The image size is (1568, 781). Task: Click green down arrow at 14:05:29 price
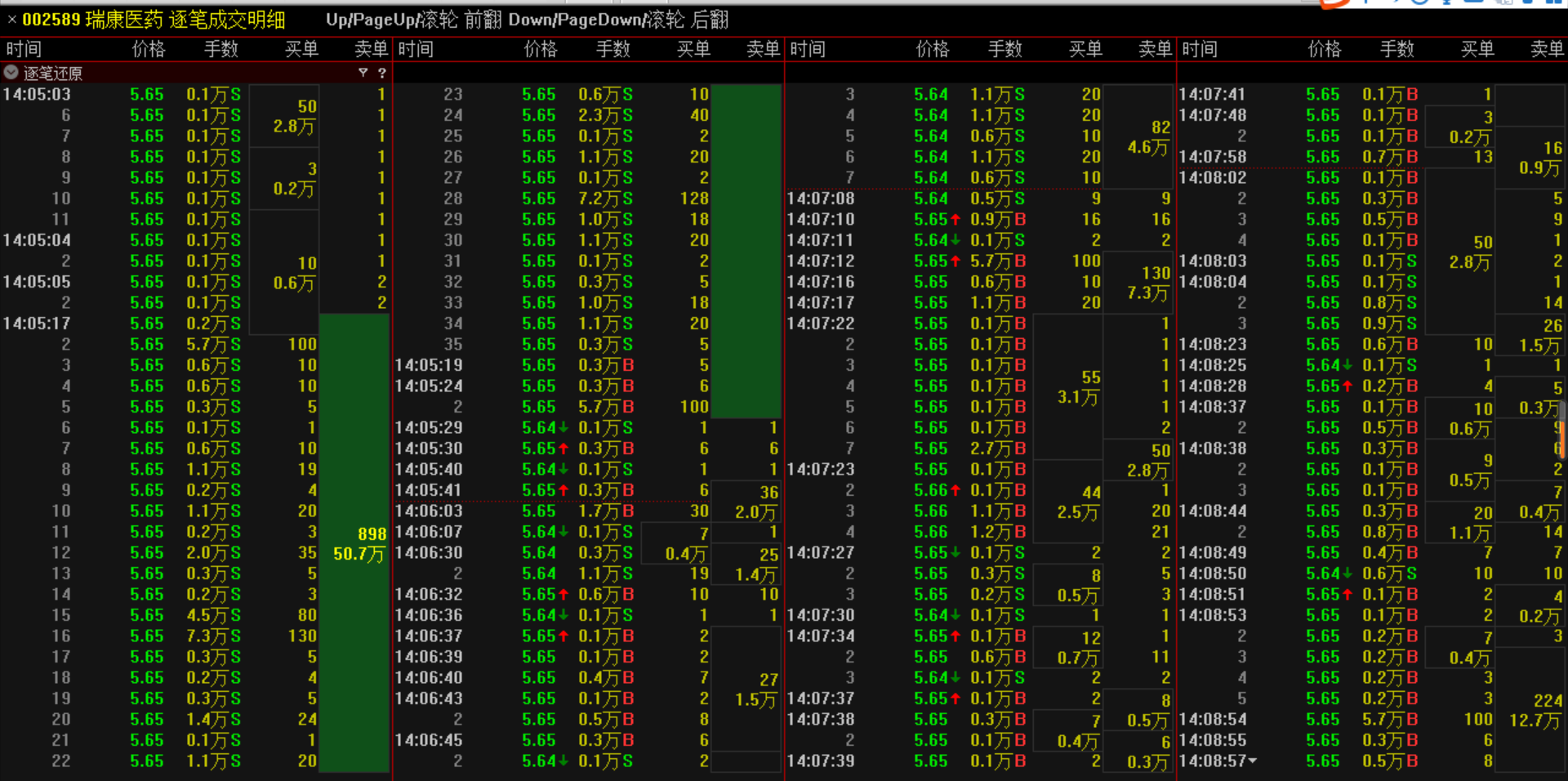[x=563, y=428]
